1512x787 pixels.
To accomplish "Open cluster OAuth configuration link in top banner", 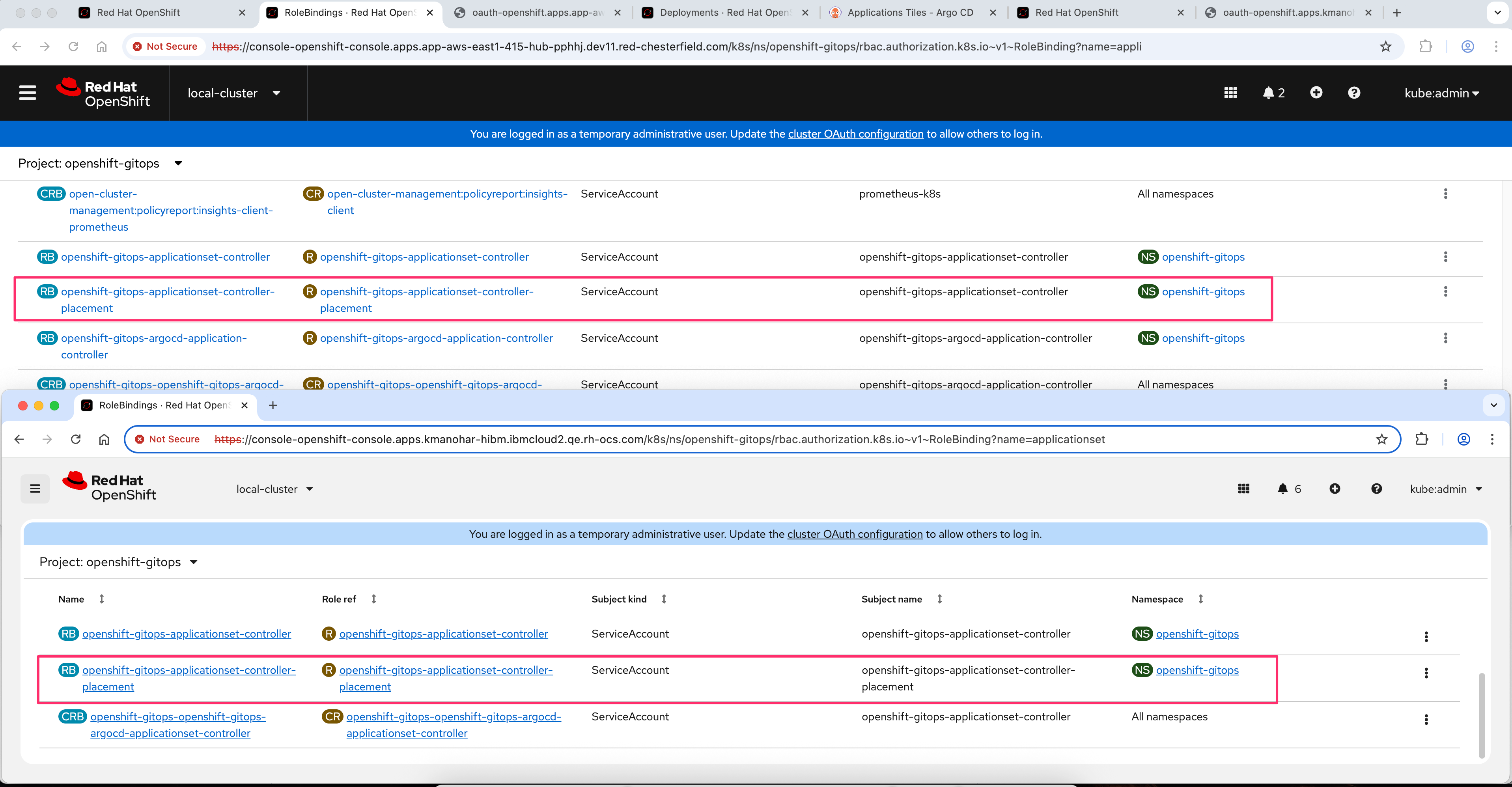I will [855, 134].
